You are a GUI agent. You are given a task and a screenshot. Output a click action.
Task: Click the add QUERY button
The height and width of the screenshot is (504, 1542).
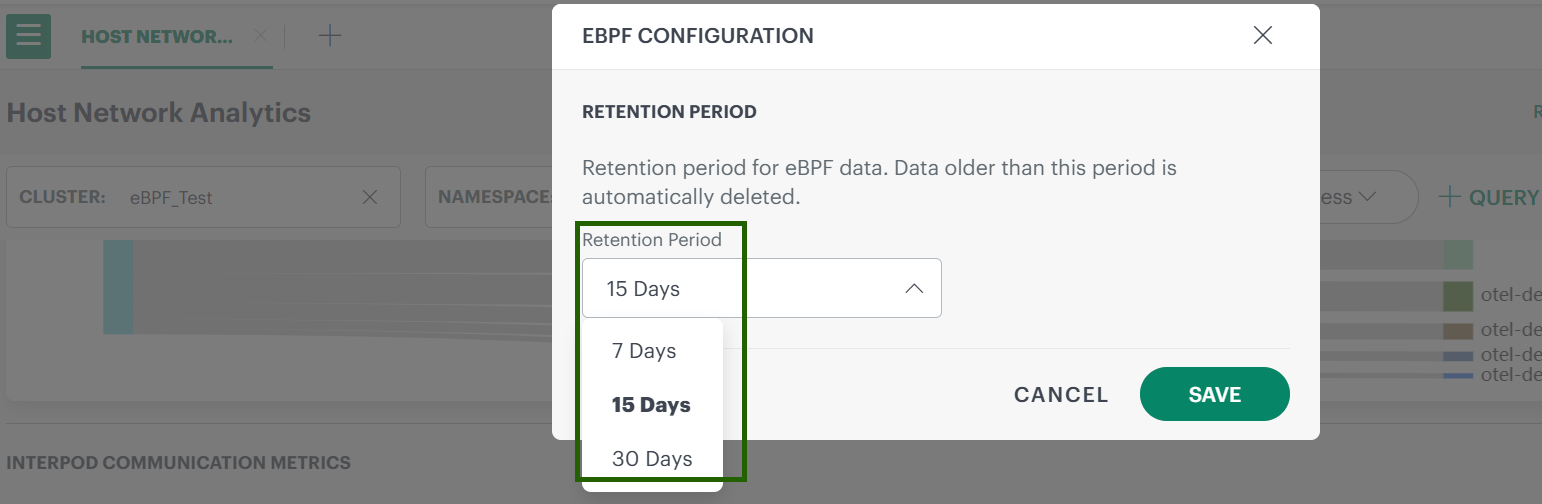coord(1488,197)
